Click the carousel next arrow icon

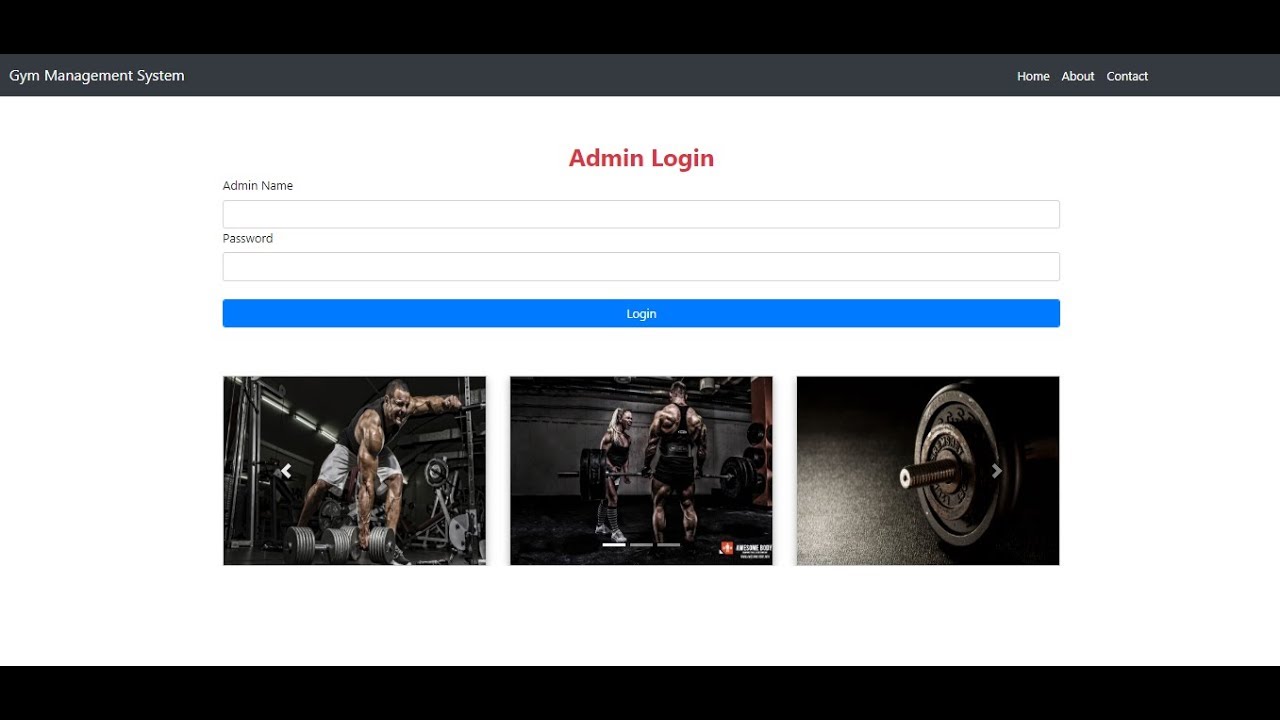pyautogui.click(x=996, y=471)
